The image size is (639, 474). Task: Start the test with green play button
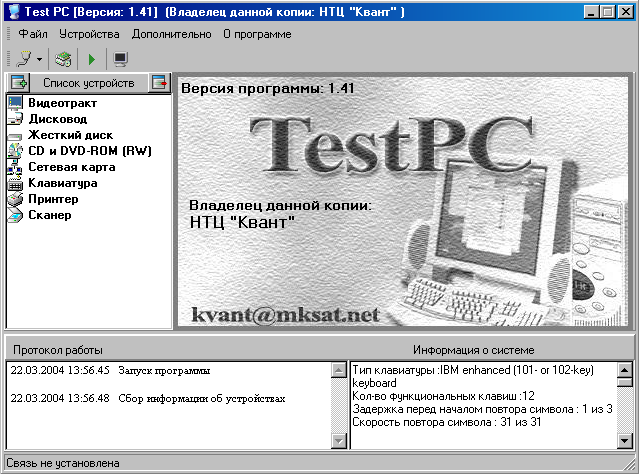(x=92, y=60)
